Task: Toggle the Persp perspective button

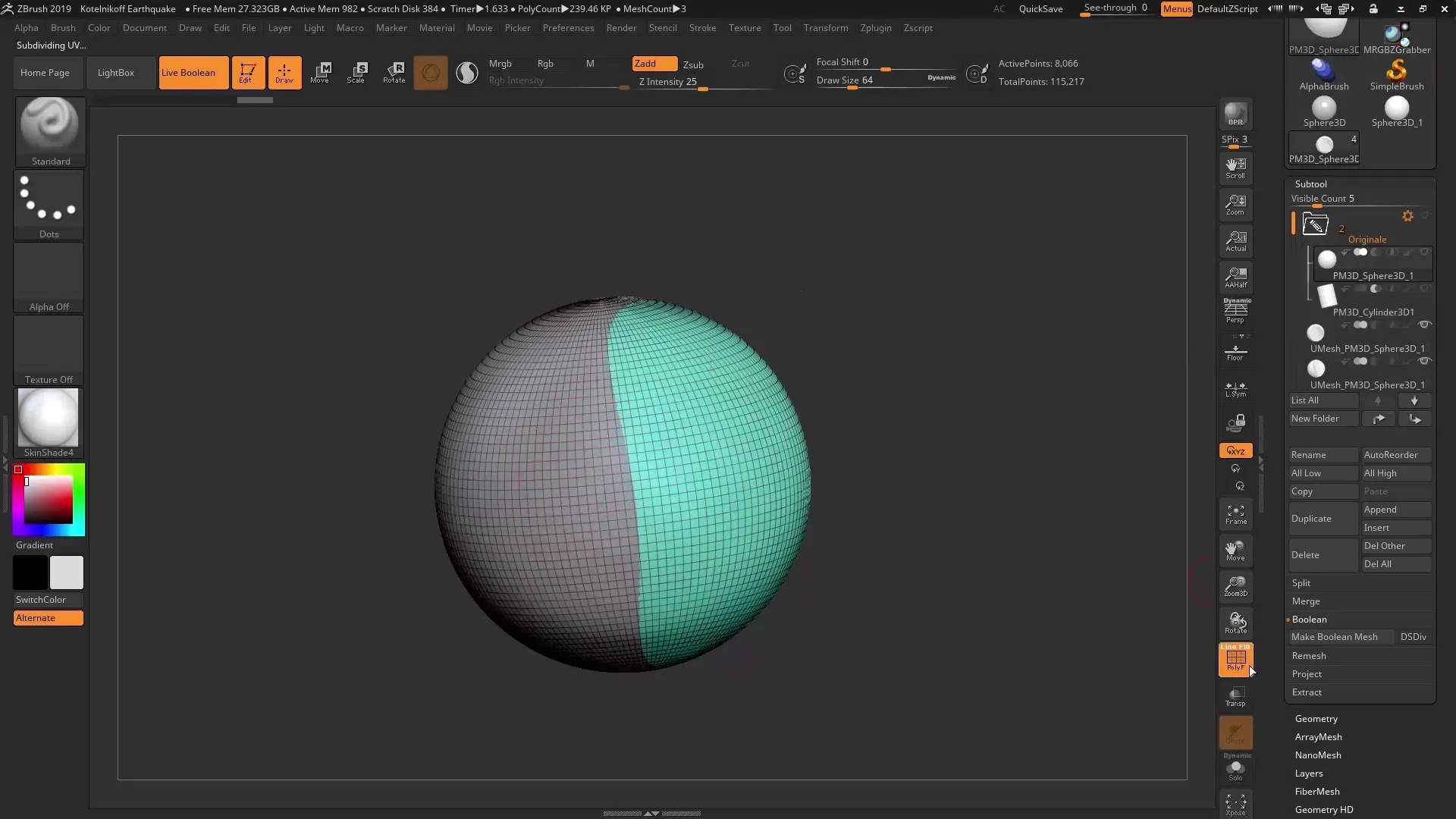Action: pos(1235,312)
